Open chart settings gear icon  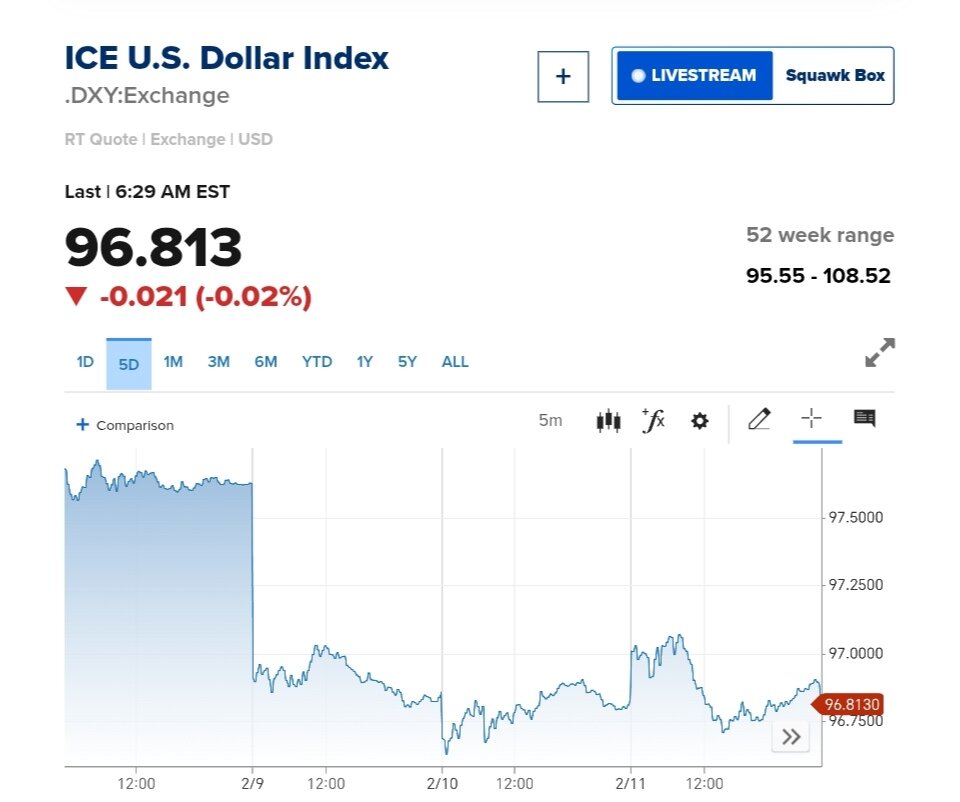click(700, 421)
